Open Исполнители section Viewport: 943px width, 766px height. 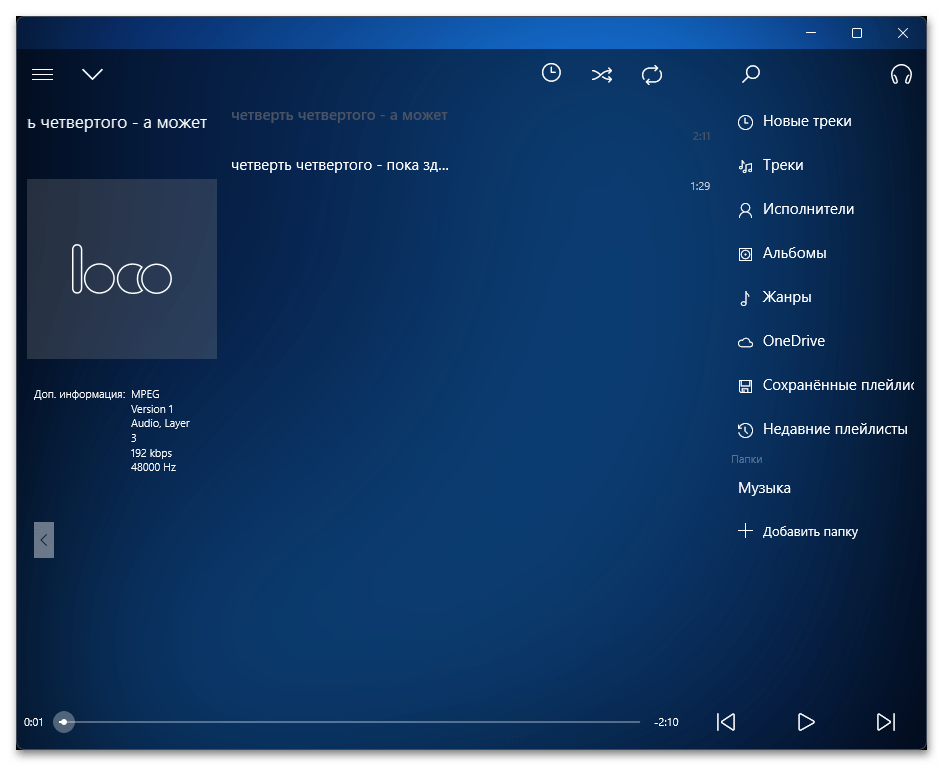click(x=807, y=209)
